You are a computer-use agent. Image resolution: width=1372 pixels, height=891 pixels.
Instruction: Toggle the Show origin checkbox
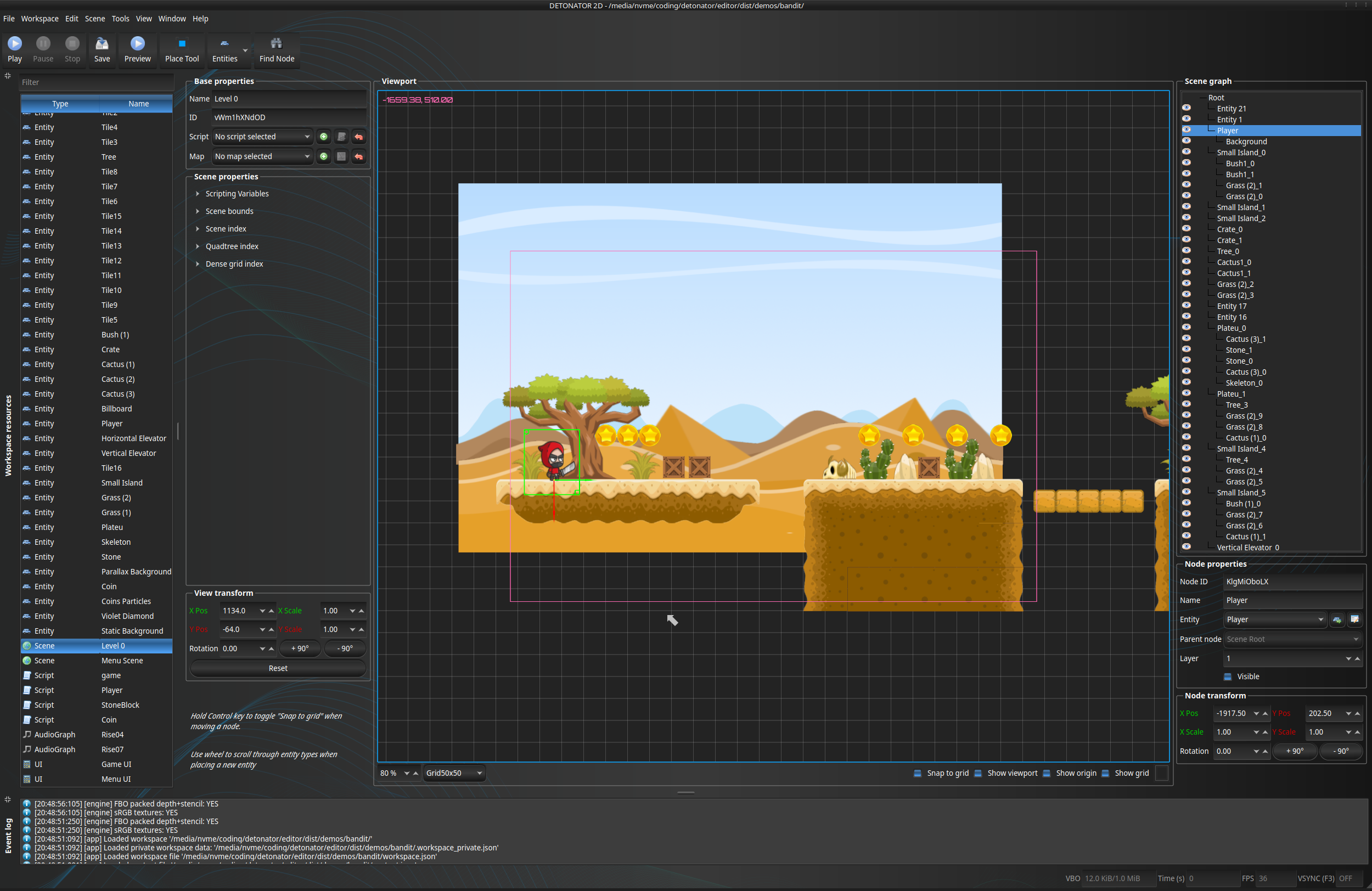1047,774
